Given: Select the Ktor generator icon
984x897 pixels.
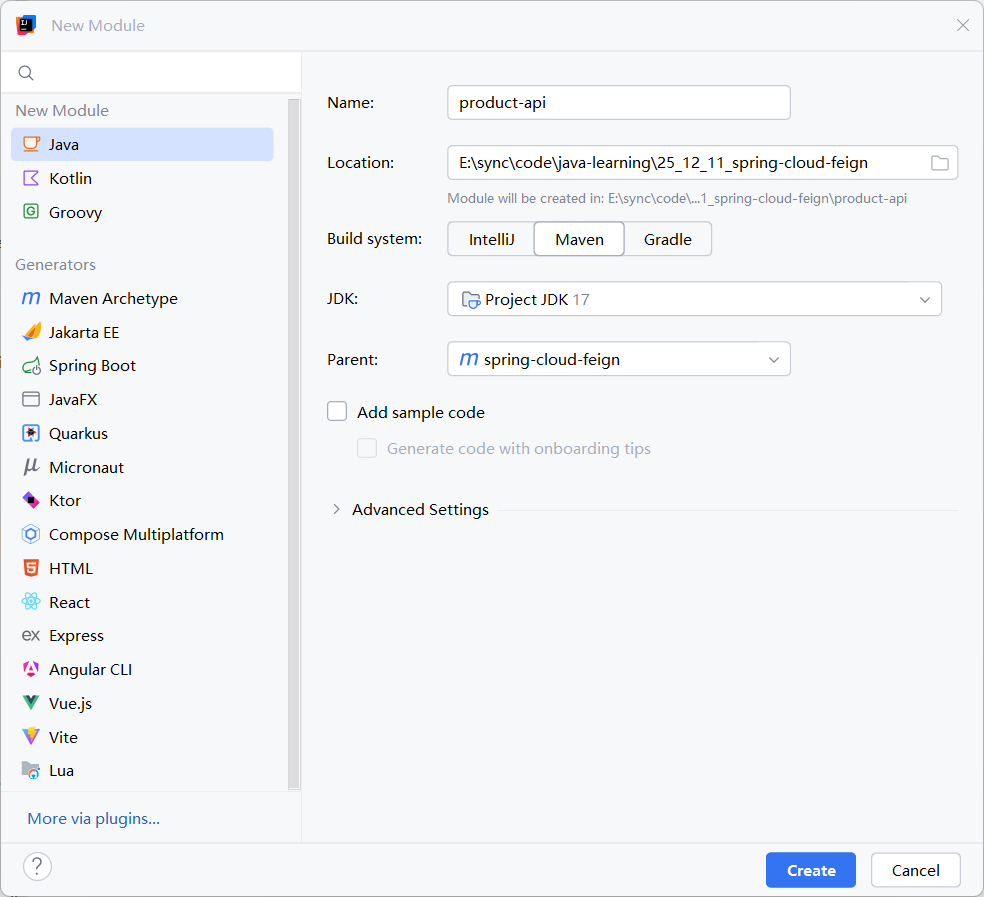Looking at the screenshot, I should click(31, 500).
